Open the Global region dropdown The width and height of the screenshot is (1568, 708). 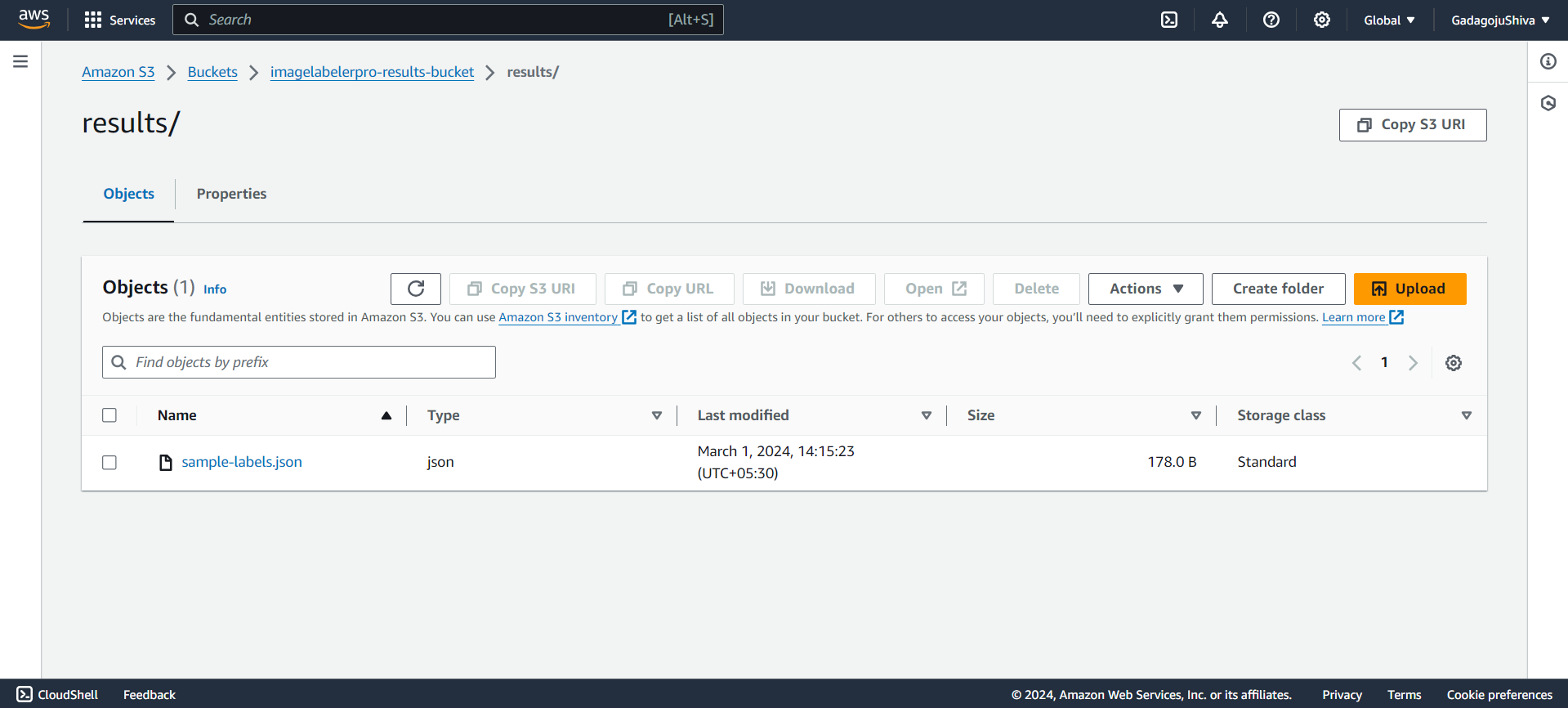pos(1389,20)
